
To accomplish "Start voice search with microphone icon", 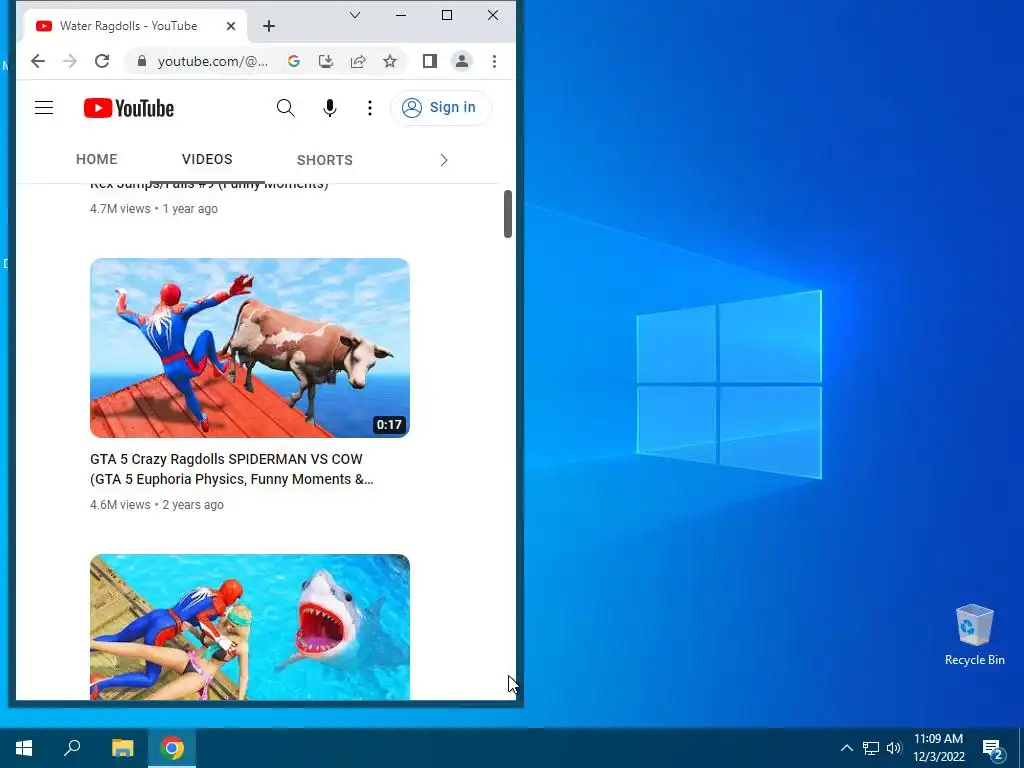I will click(x=330, y=108).
